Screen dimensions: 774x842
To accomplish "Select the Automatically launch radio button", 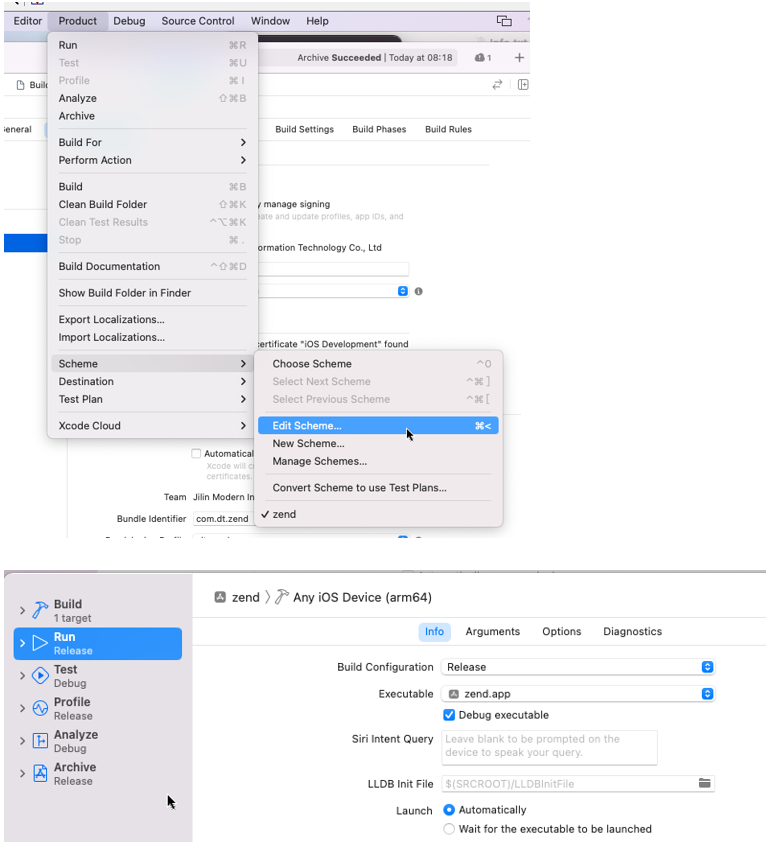I will point(449,810).
